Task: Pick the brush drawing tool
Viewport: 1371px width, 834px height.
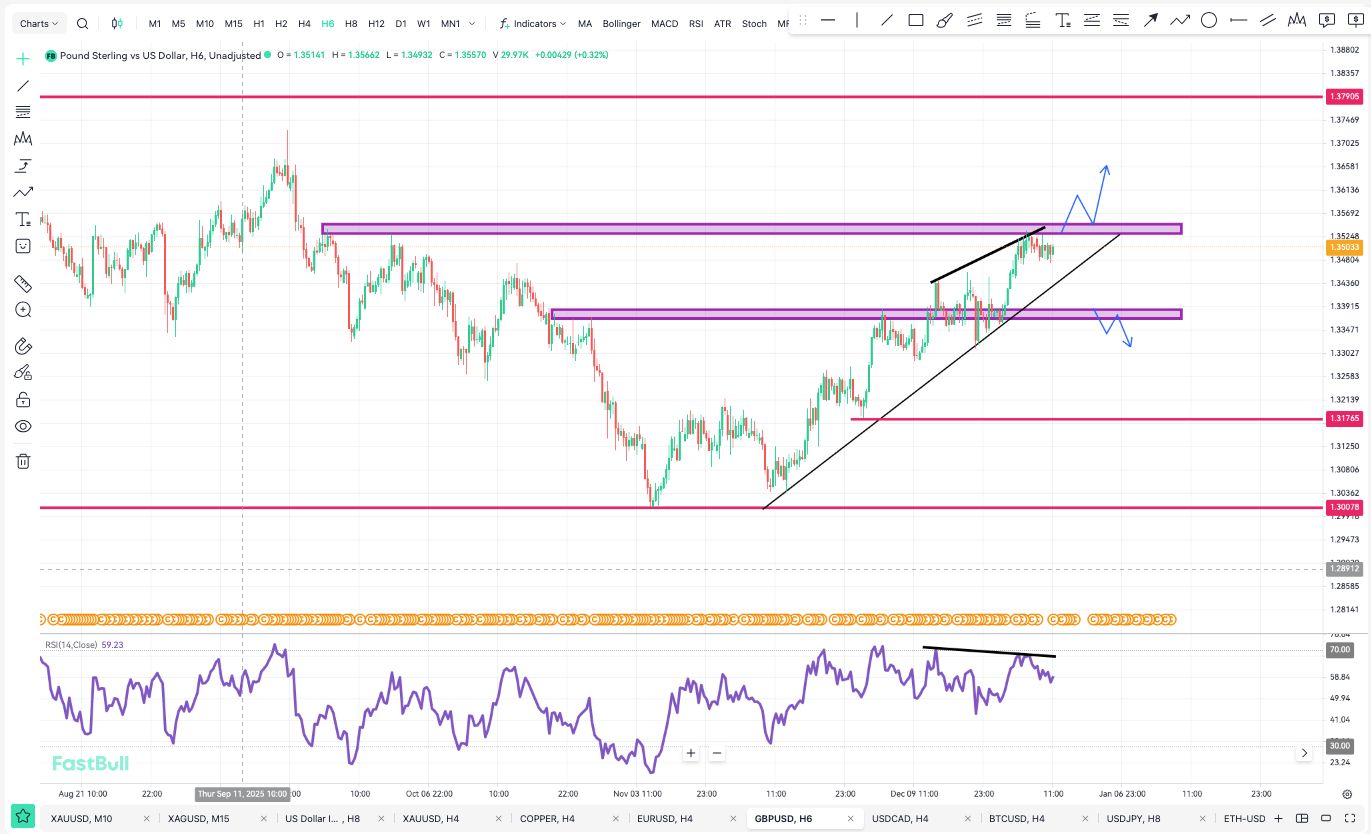Action: click(x=944, y=20)
